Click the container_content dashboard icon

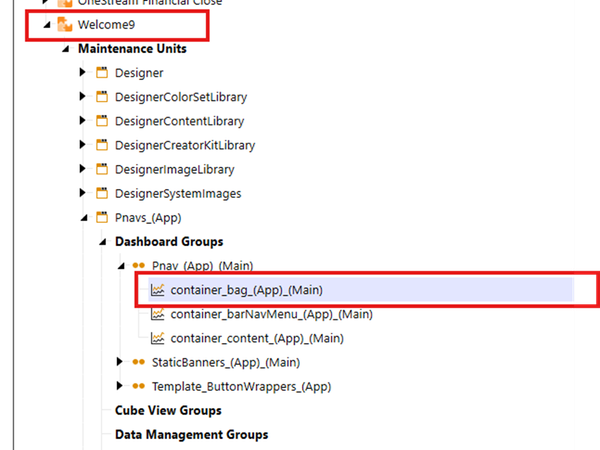coord(157,338)
